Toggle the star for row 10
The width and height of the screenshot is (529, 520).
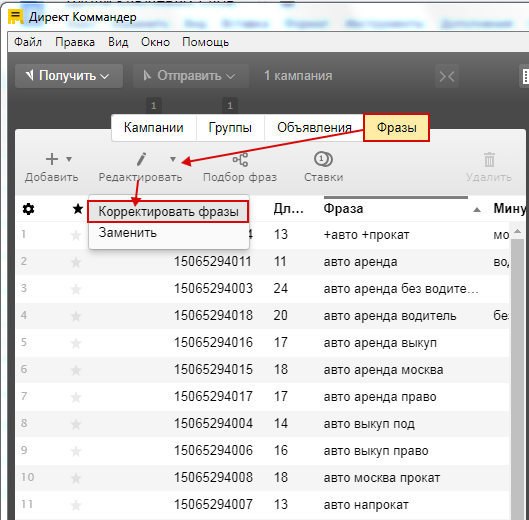76,478
